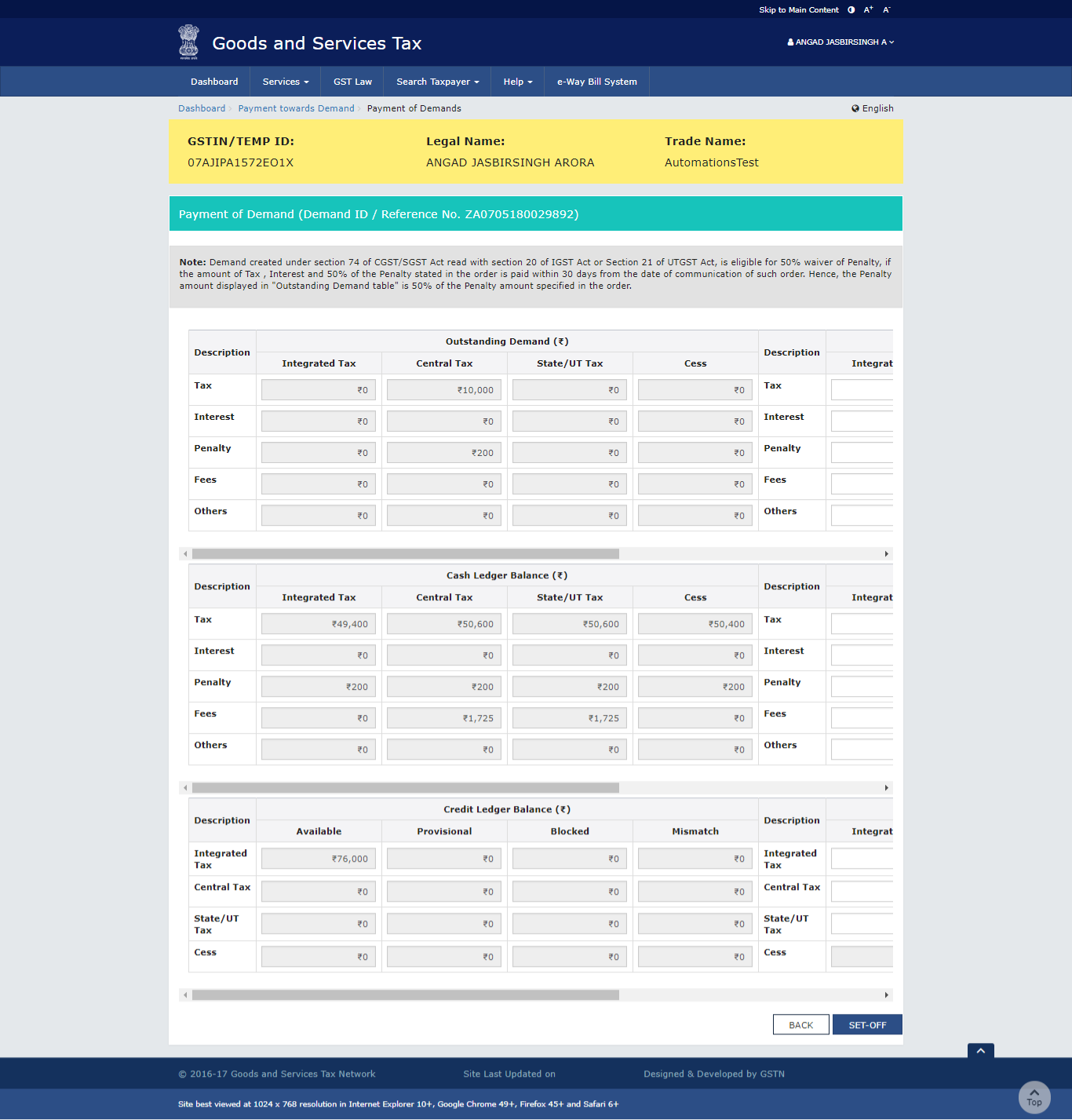
Task: Click the small up-chevron icon above Top
Action: (980, 1051)
